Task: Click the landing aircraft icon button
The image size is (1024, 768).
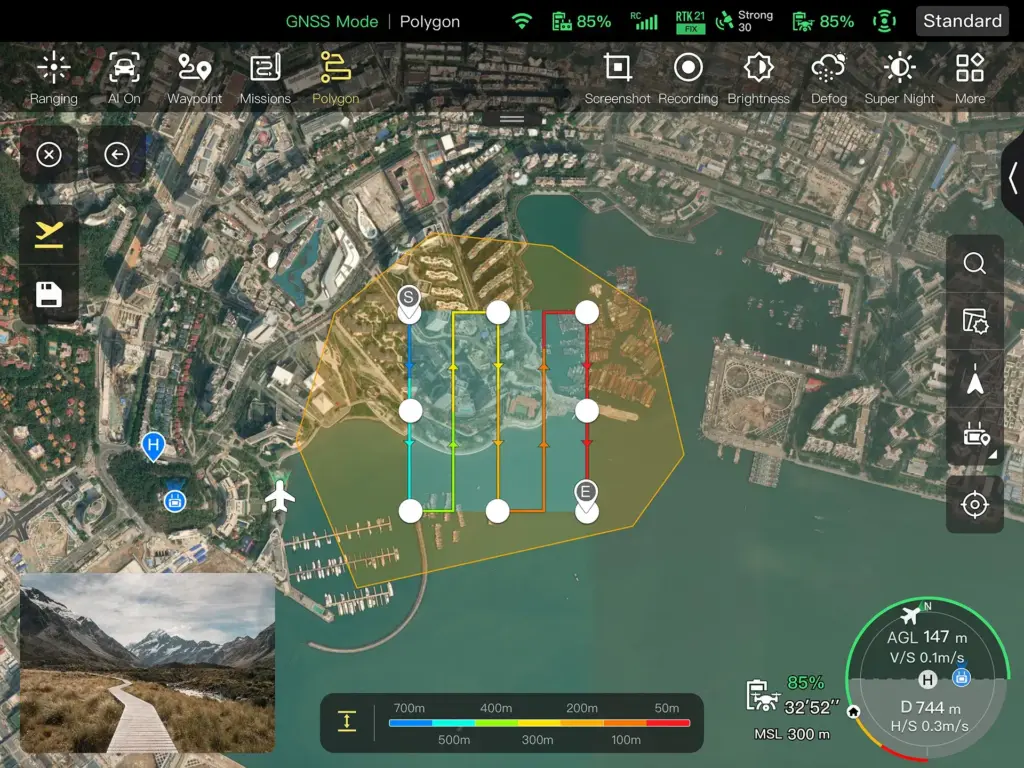Action: 49,235
